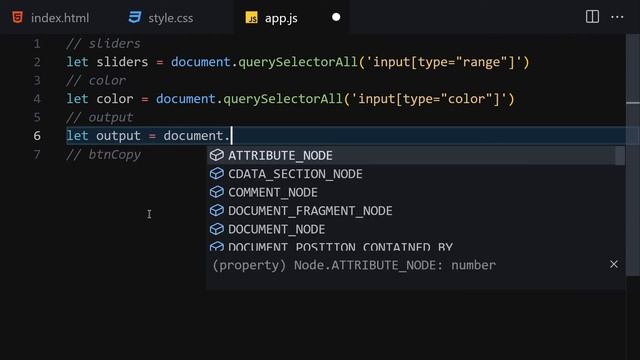This screenshot has height=360, width=640.
Task: Click 'document' on line 4
Action: tap(186, 99)
